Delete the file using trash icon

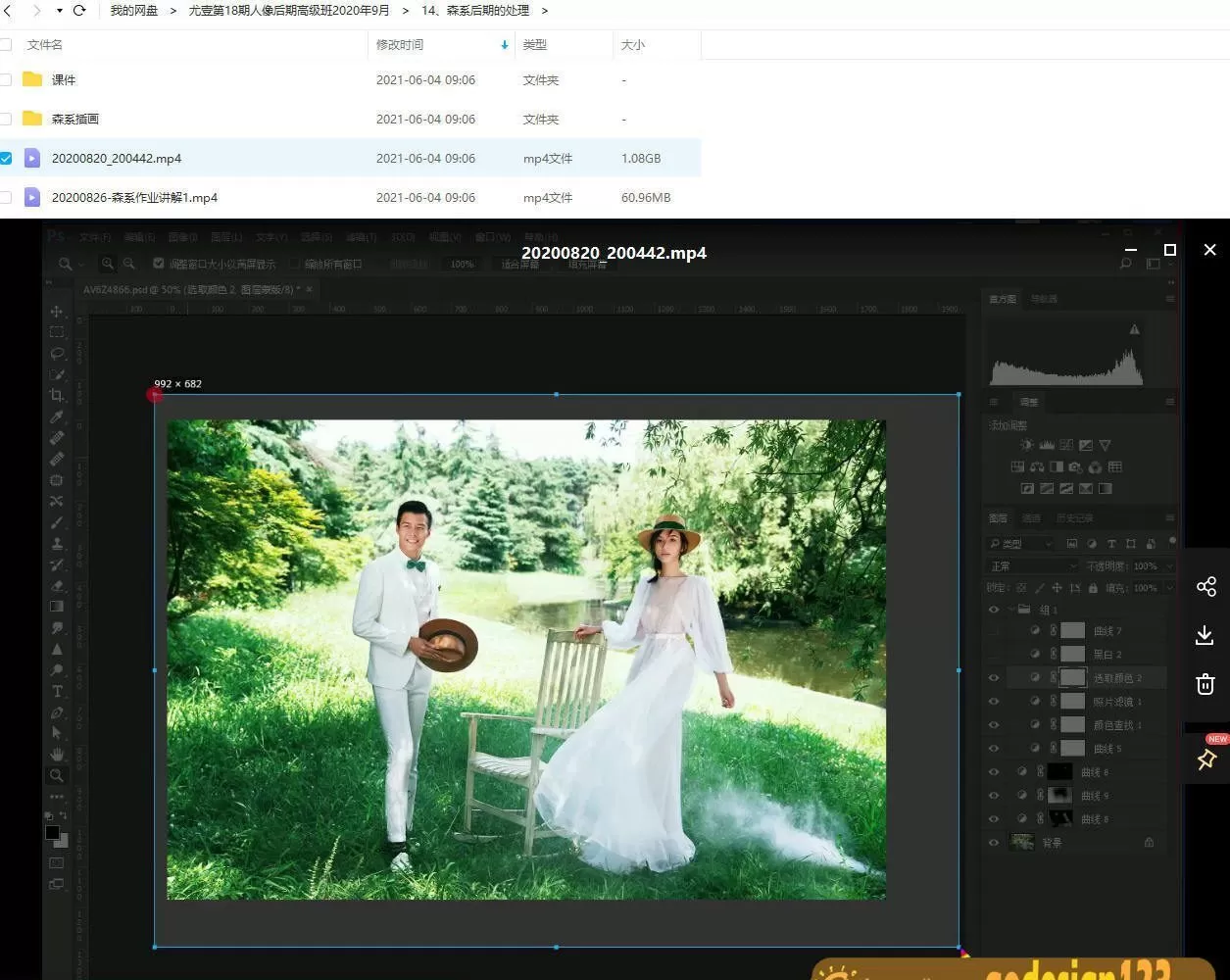(x=1205, y=684)
